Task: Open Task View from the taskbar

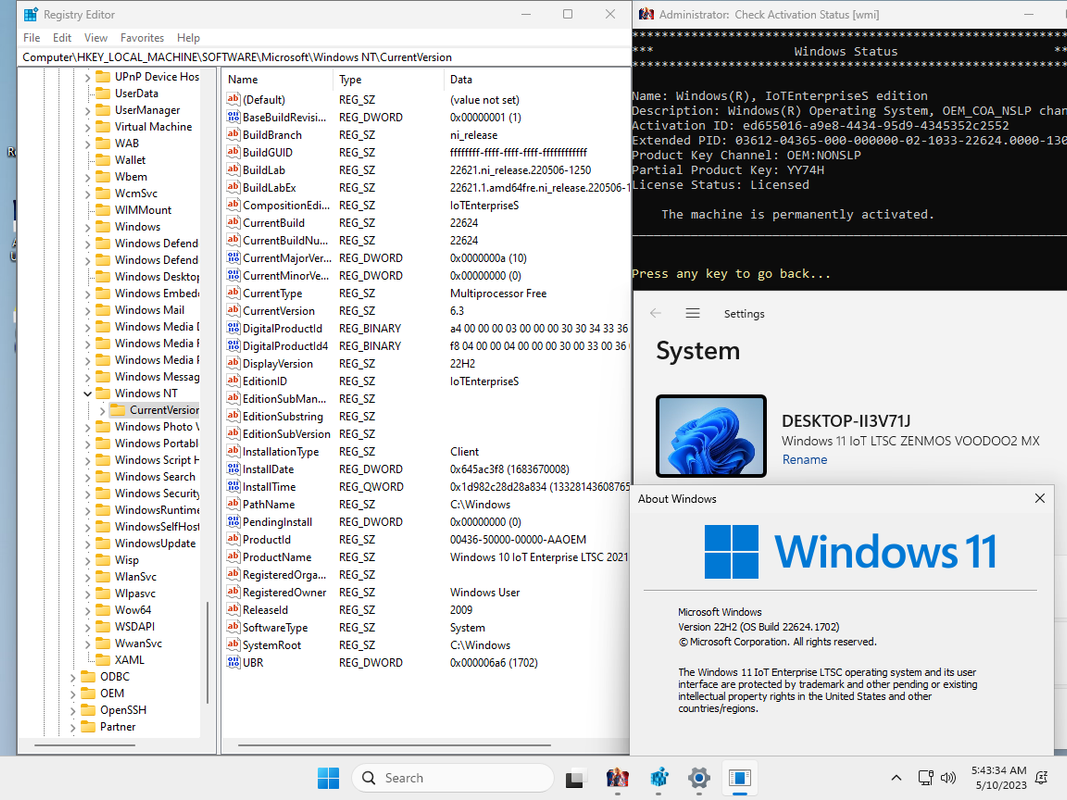Action: tap(575, 778)
